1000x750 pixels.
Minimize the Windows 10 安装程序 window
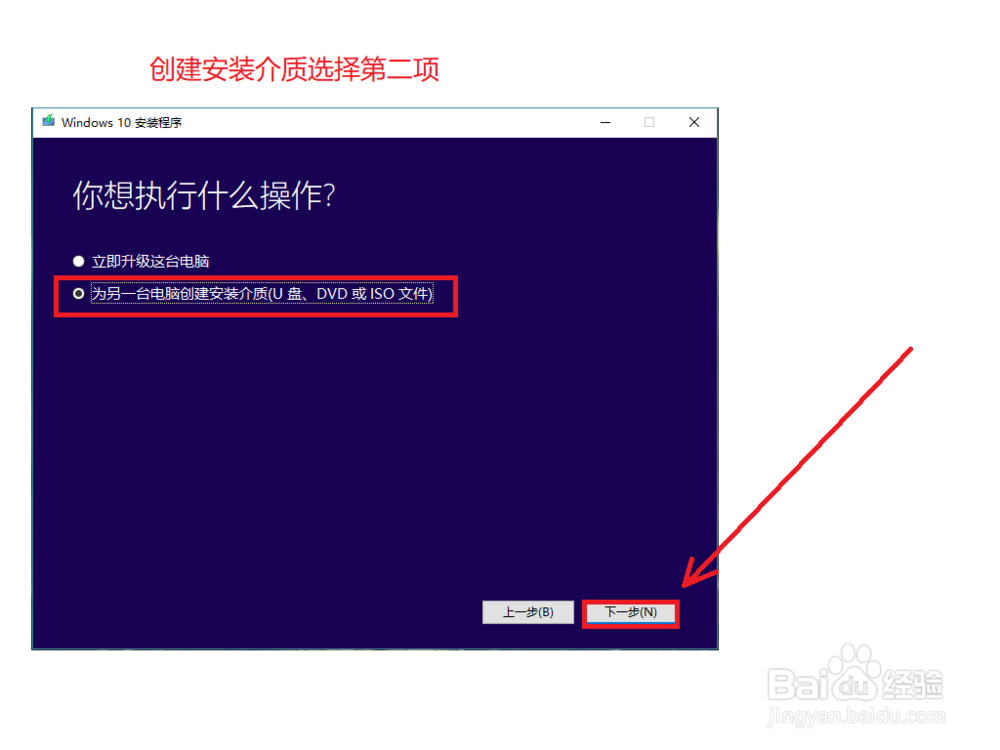tap(605, 122)
